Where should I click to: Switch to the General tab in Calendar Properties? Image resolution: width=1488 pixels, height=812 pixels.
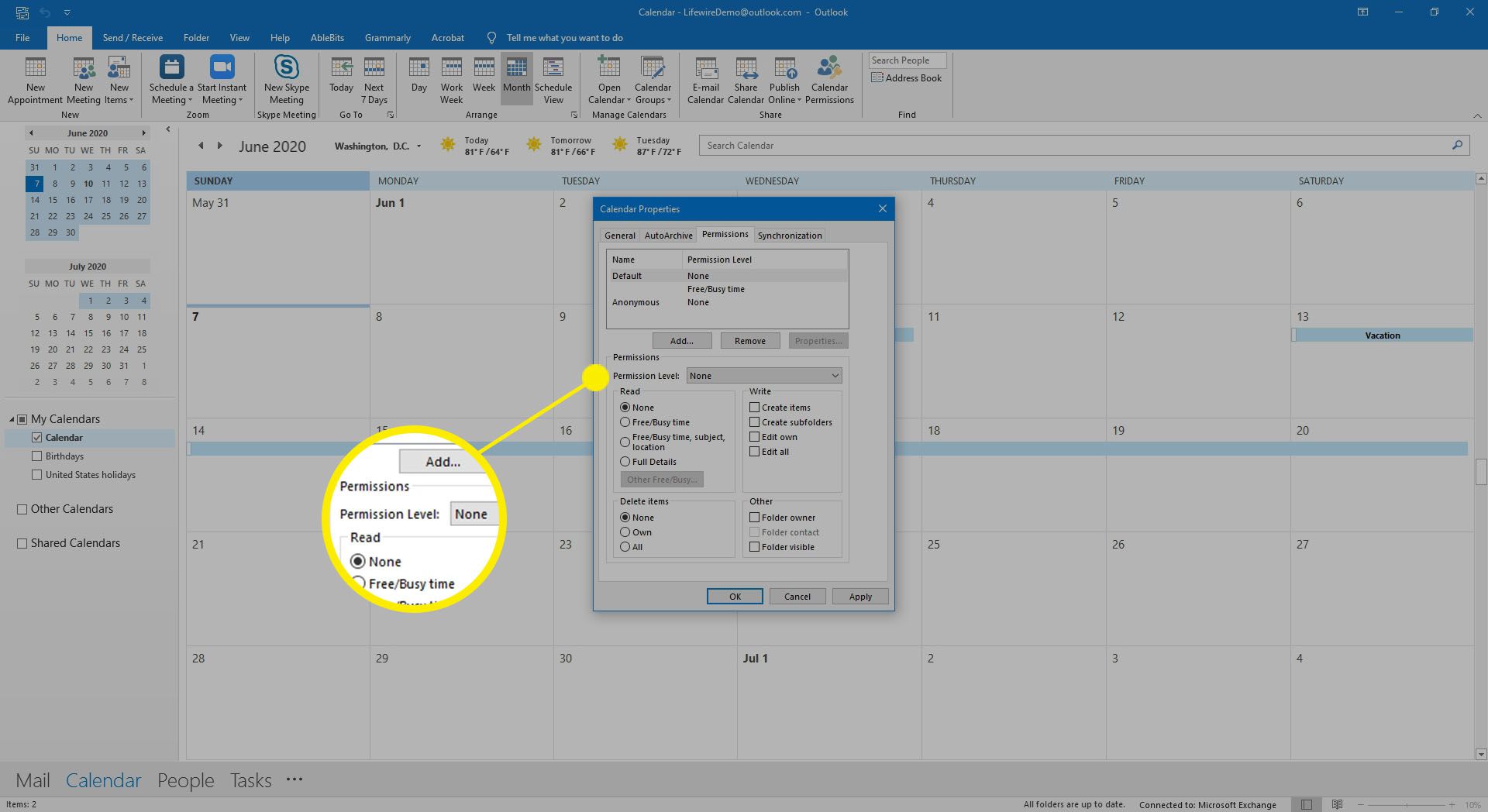[x=619, y=236]
